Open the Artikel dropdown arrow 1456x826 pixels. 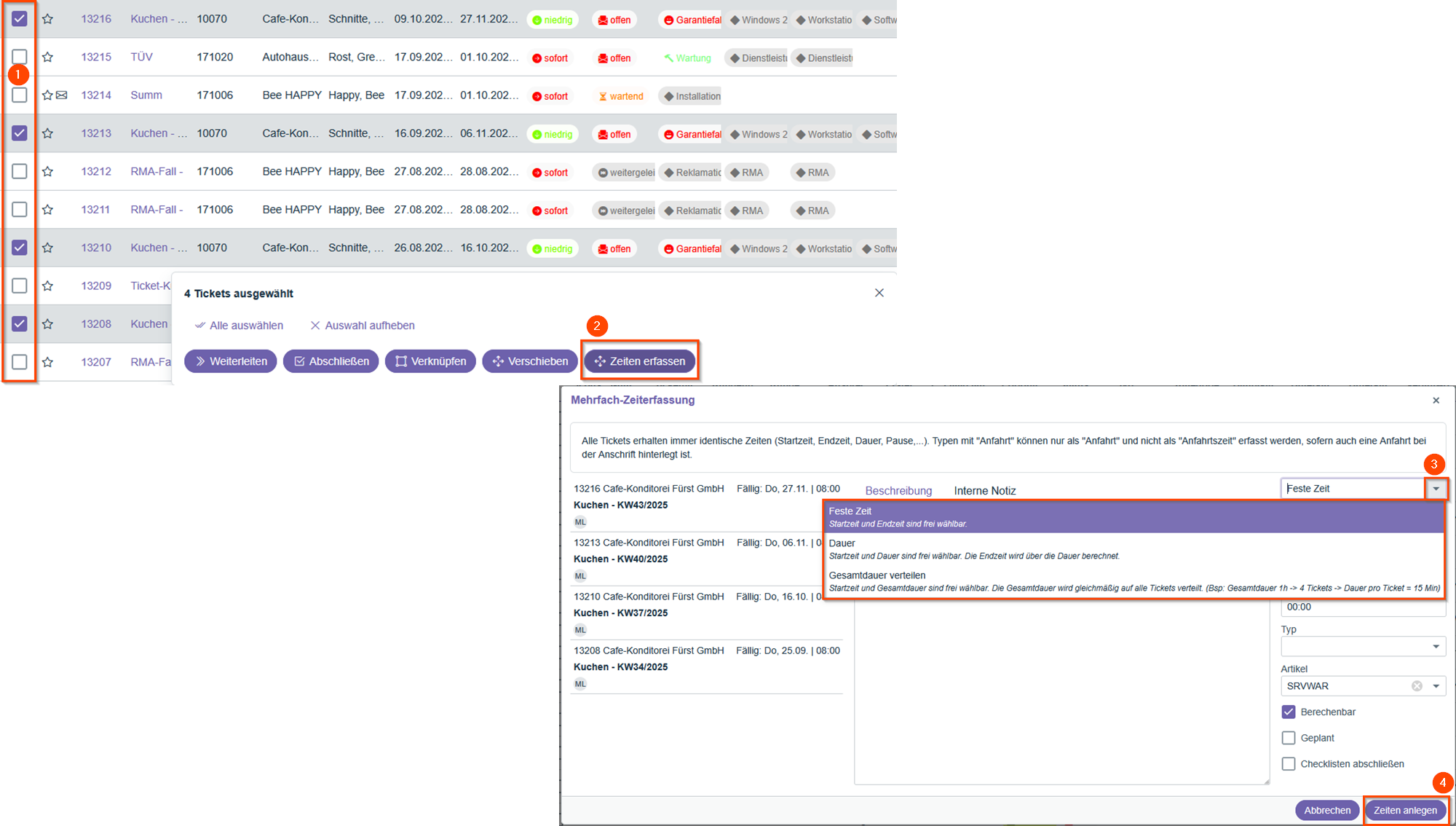[1436, 686]
